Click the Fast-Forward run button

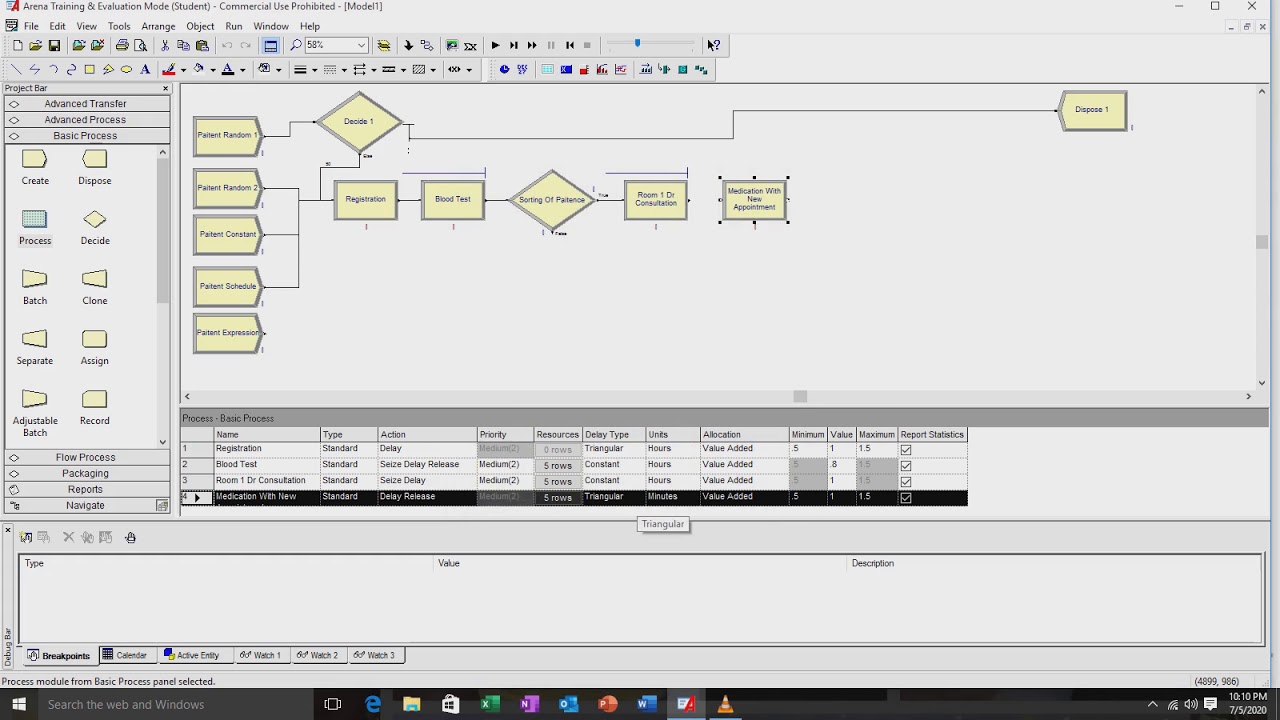point(532,45)
